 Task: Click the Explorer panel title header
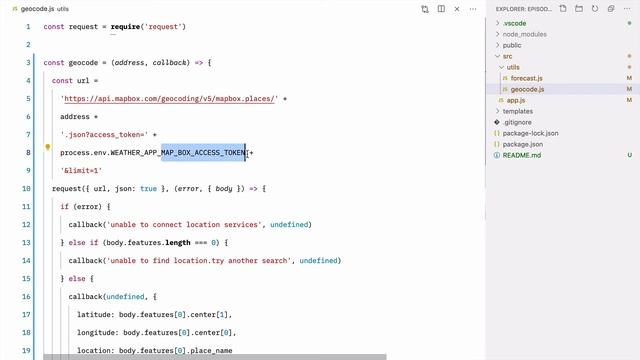(524, 9)
